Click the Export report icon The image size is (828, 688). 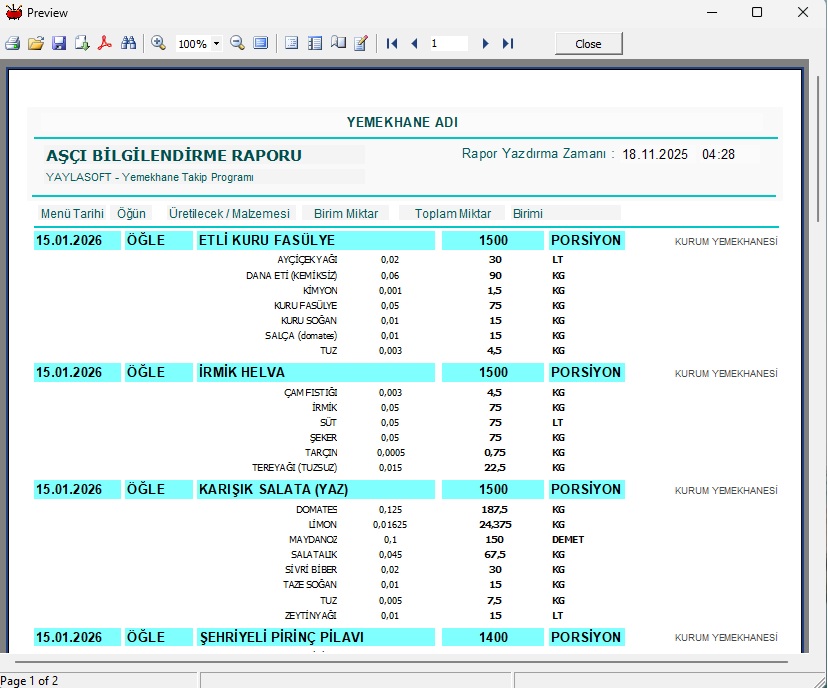tap(82, 44)
